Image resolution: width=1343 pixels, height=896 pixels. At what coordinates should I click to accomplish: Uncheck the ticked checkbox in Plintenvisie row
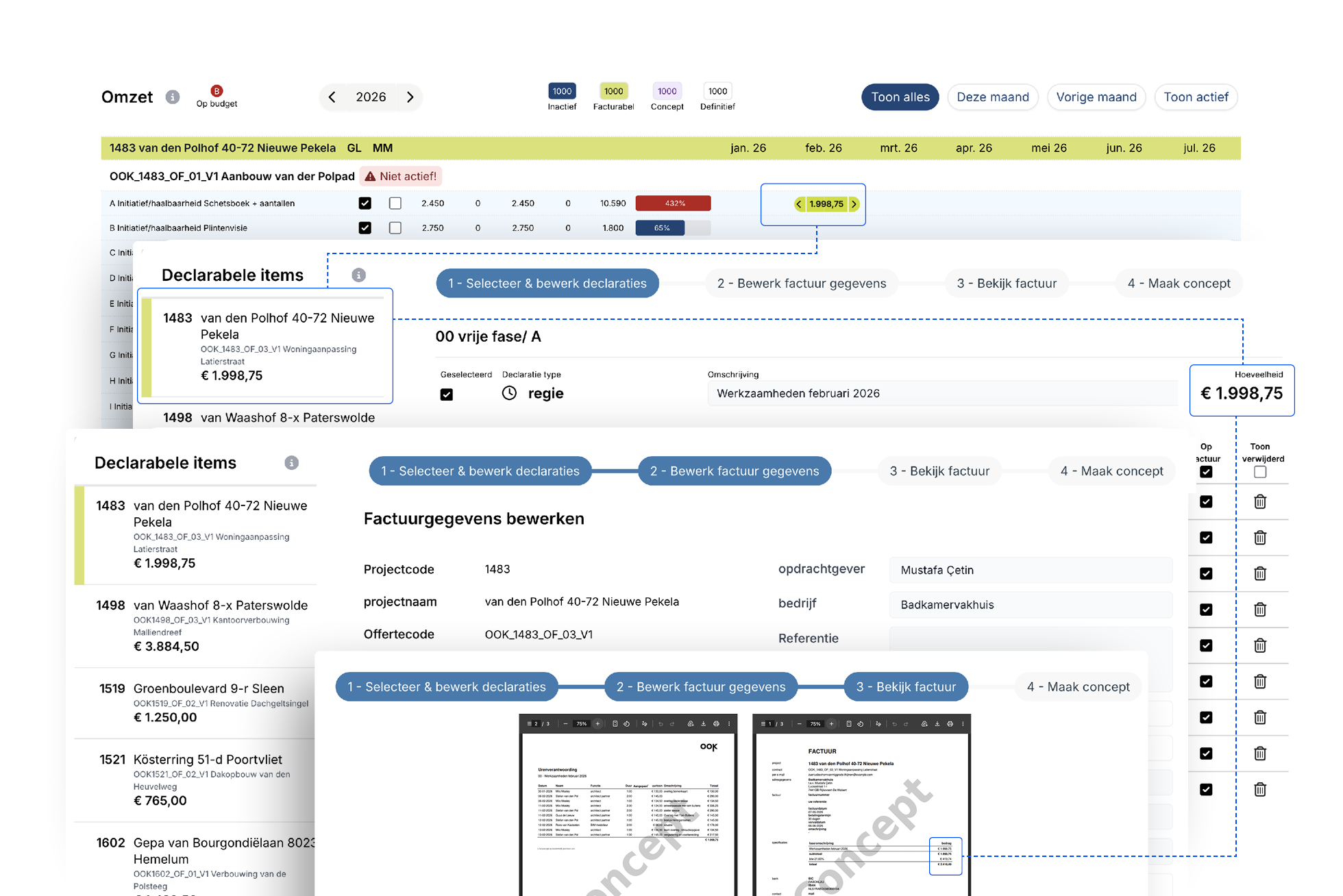coord(365,228)
